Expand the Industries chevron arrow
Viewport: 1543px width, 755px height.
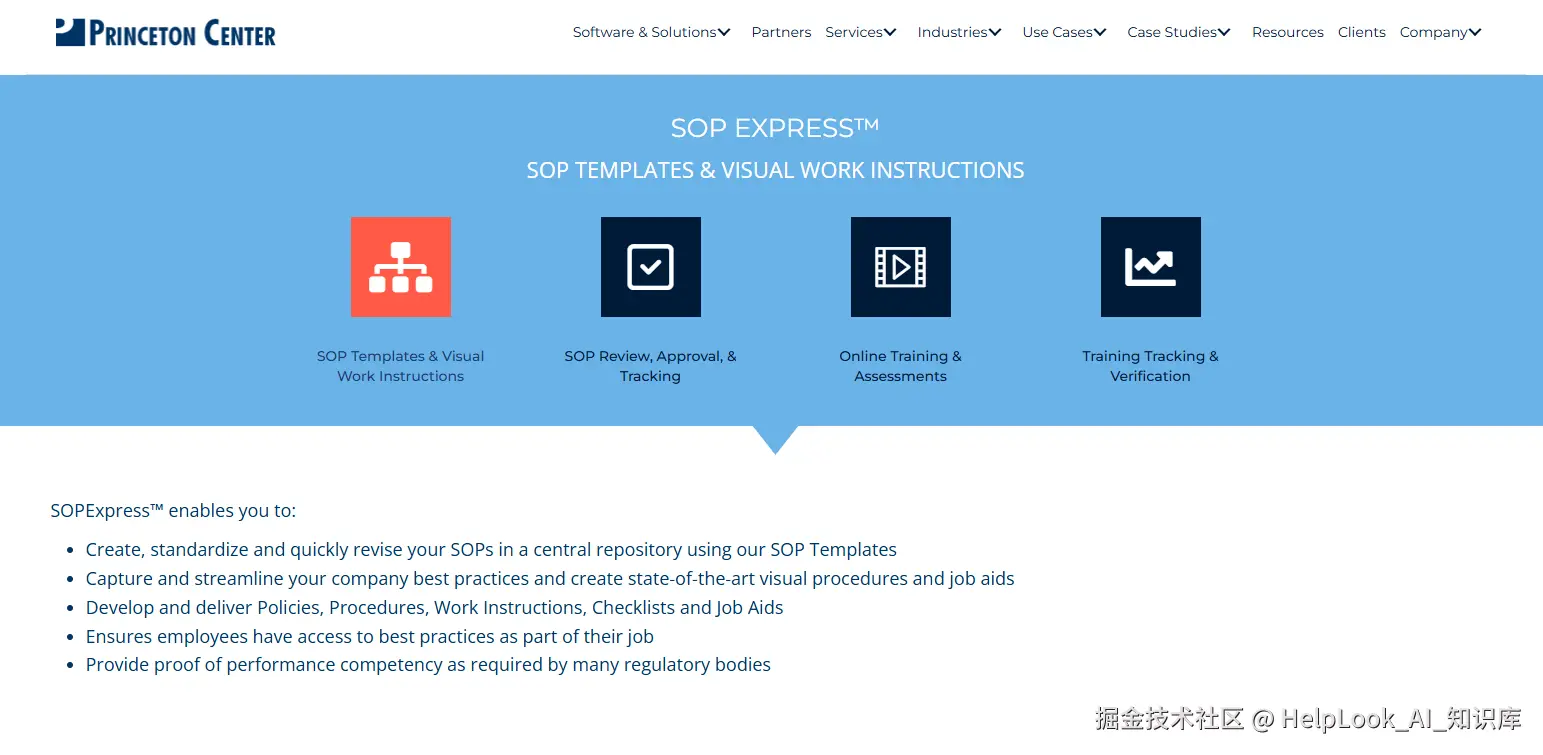click(995, 32)
